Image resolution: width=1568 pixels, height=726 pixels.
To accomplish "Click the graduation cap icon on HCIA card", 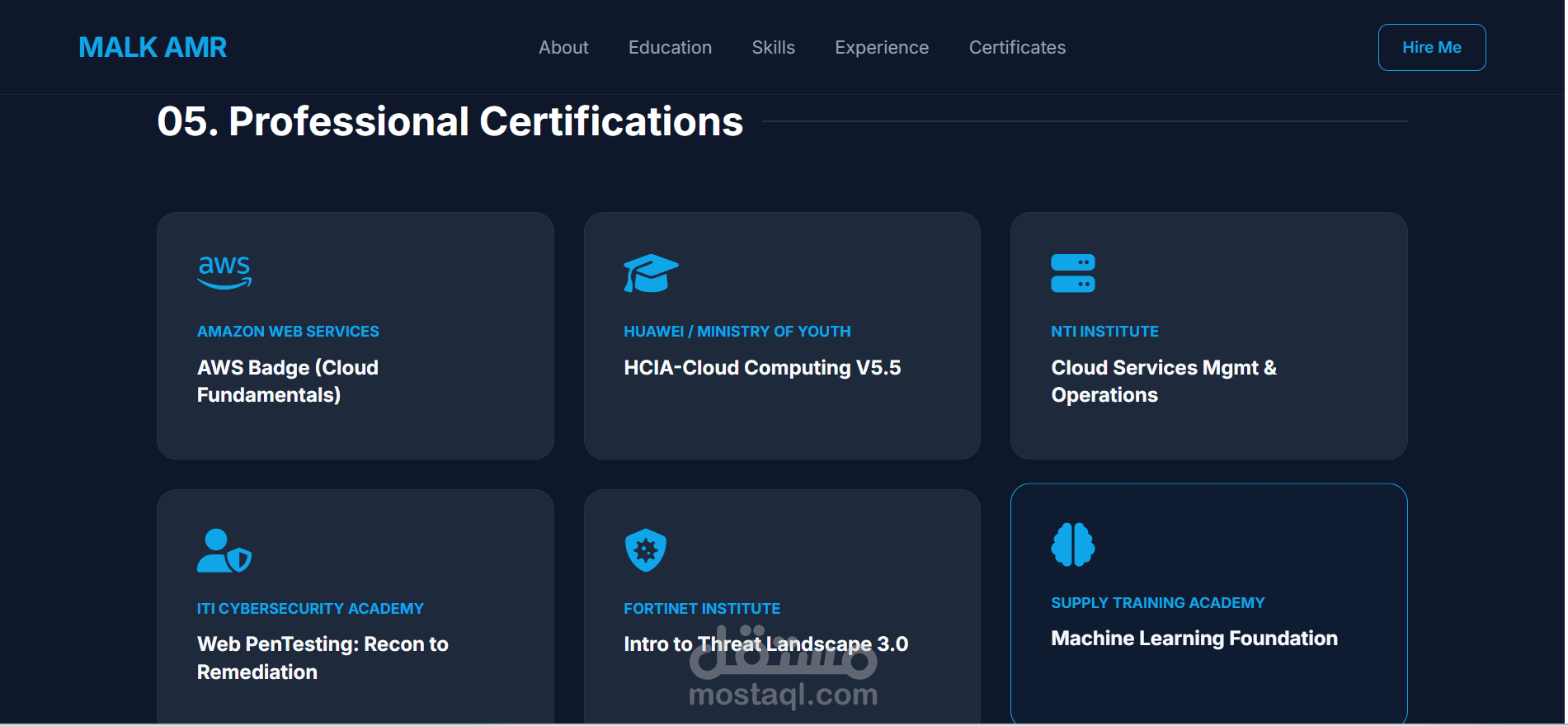I will click(x=651, y=273).
